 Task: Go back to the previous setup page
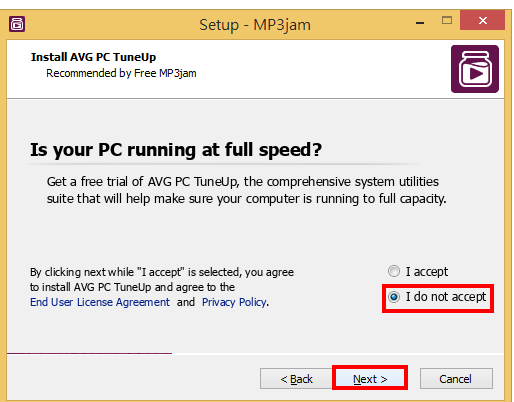click(296, 379)
